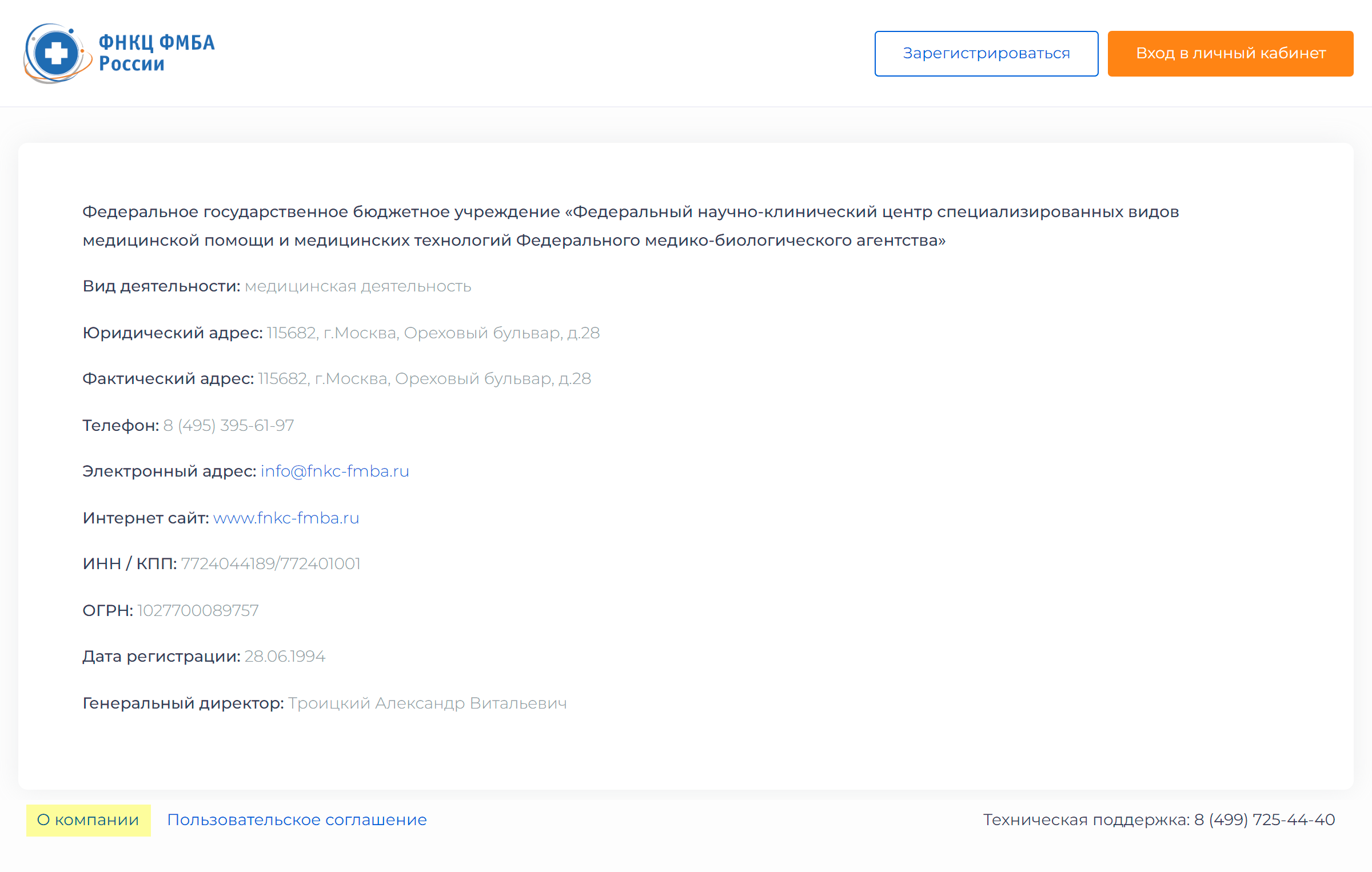Click the медицинская деятельность text
This screenshot has width=1372, height=872.
point(358,286)
